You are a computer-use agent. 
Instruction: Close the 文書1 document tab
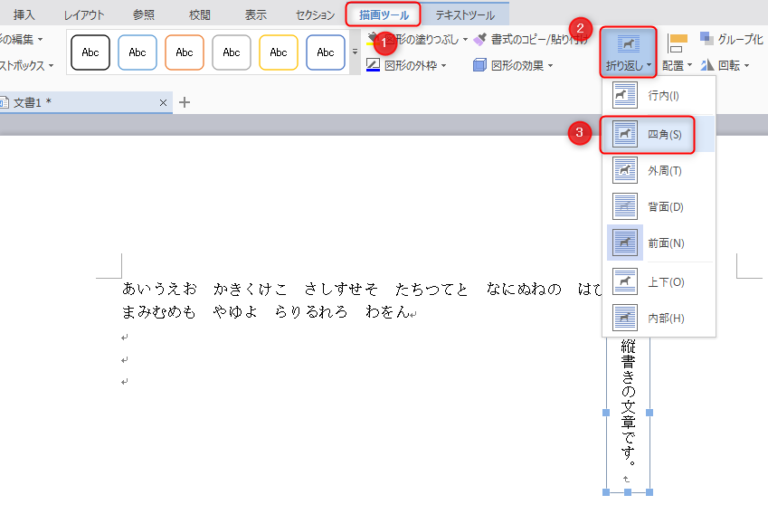163,103
